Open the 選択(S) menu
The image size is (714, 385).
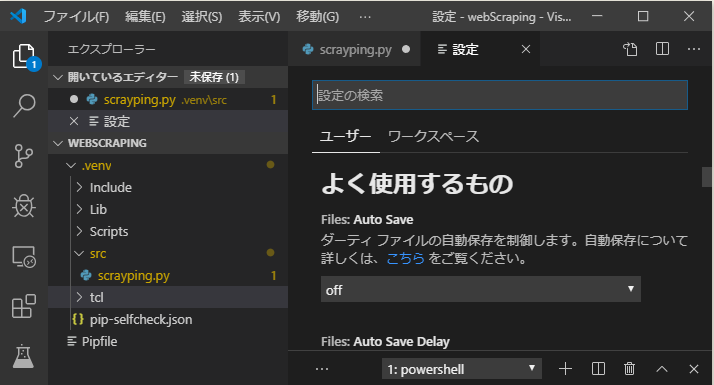[202, 17]
